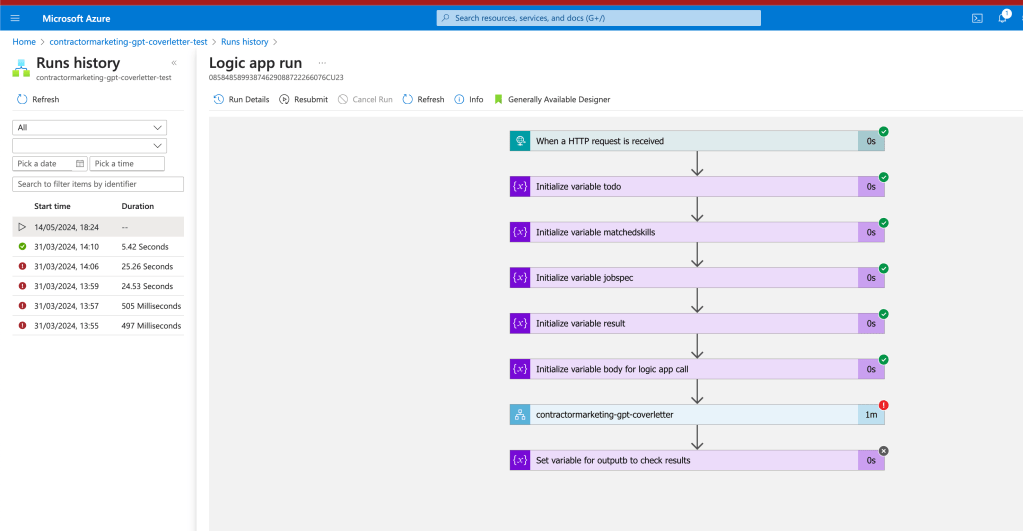Open the notifications bell icon
The image size is (1023, 531).
click(1003, 18)
